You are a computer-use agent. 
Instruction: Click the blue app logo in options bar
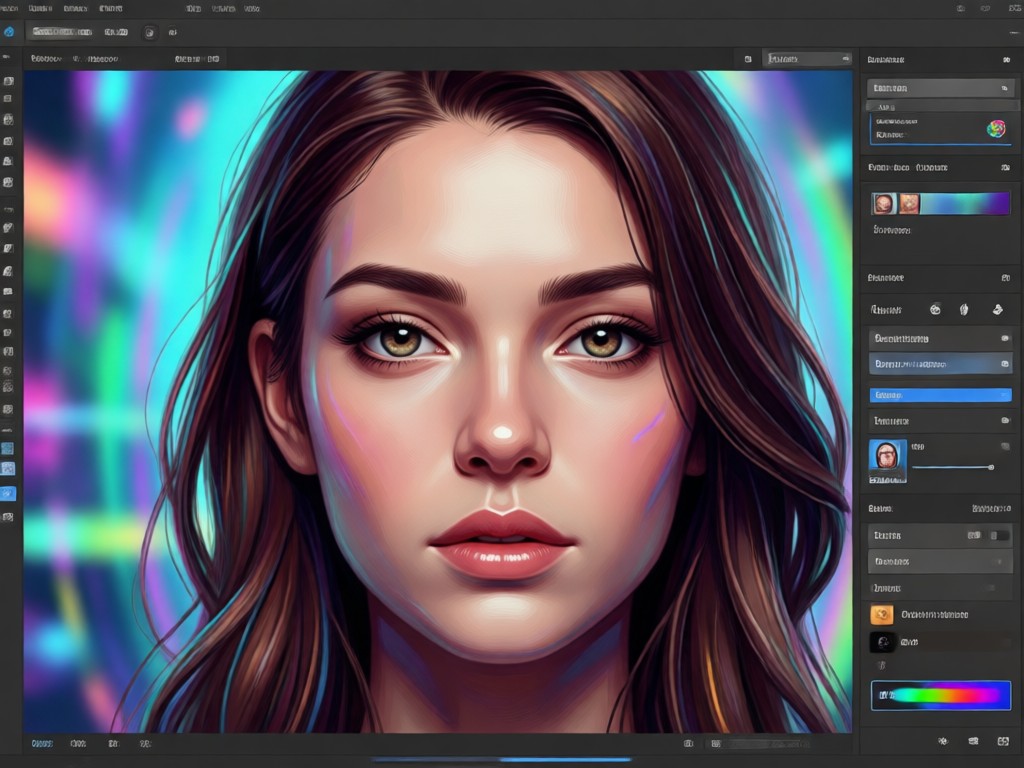[8, 32]
